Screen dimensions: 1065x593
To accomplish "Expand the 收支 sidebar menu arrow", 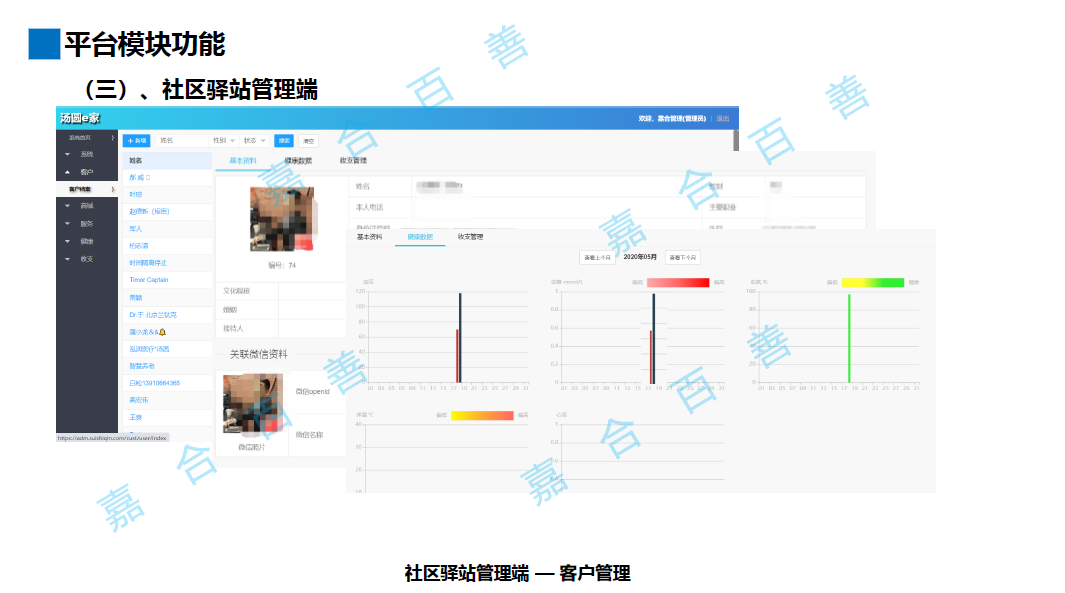I will (x=68, y=259).
